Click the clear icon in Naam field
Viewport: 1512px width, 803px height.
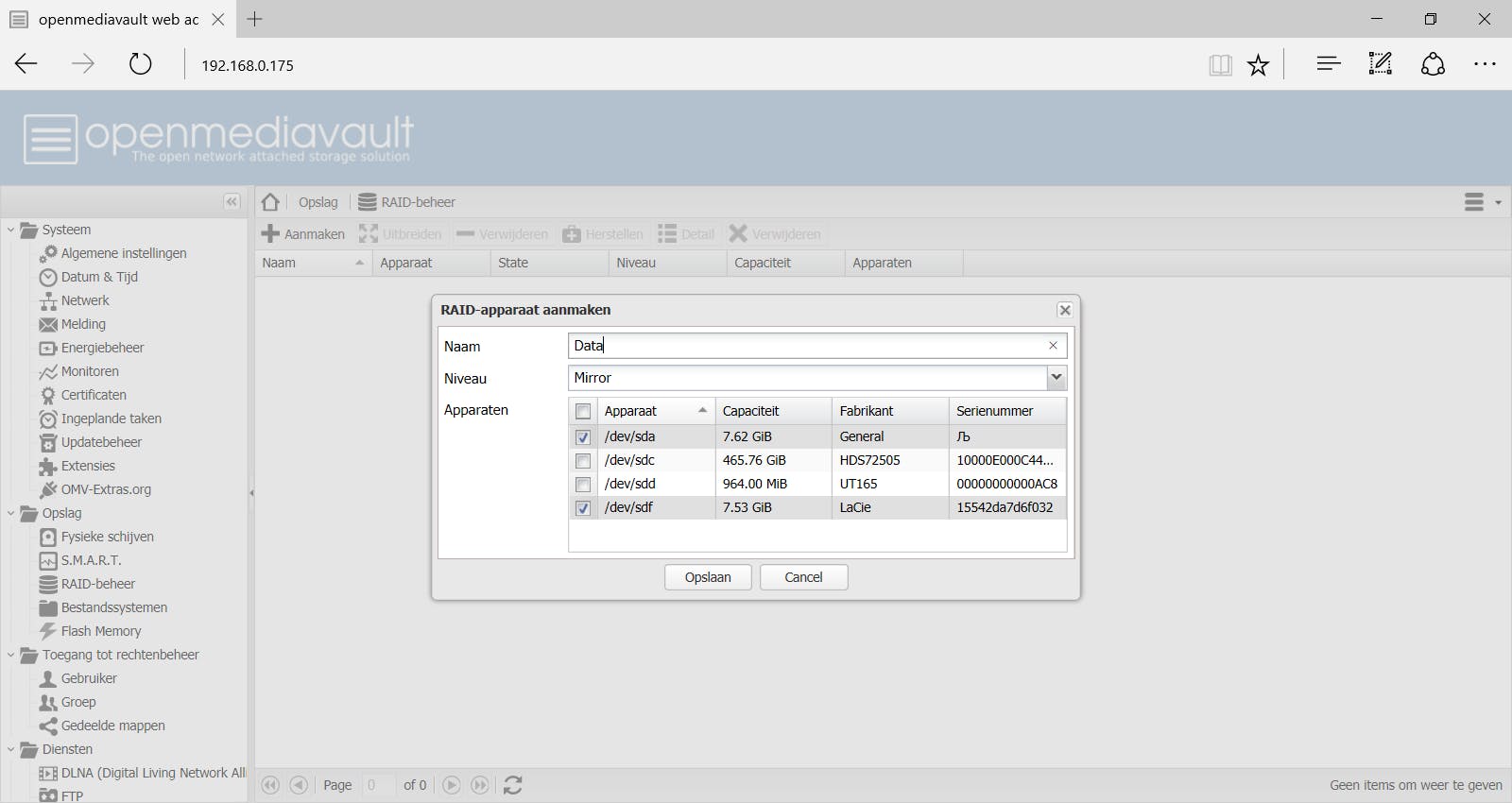[x=1053, y=346]
